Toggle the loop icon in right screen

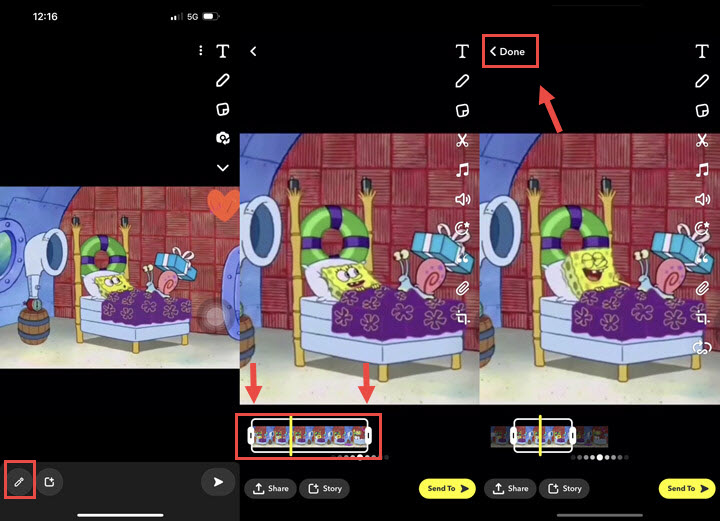(702, 347)
